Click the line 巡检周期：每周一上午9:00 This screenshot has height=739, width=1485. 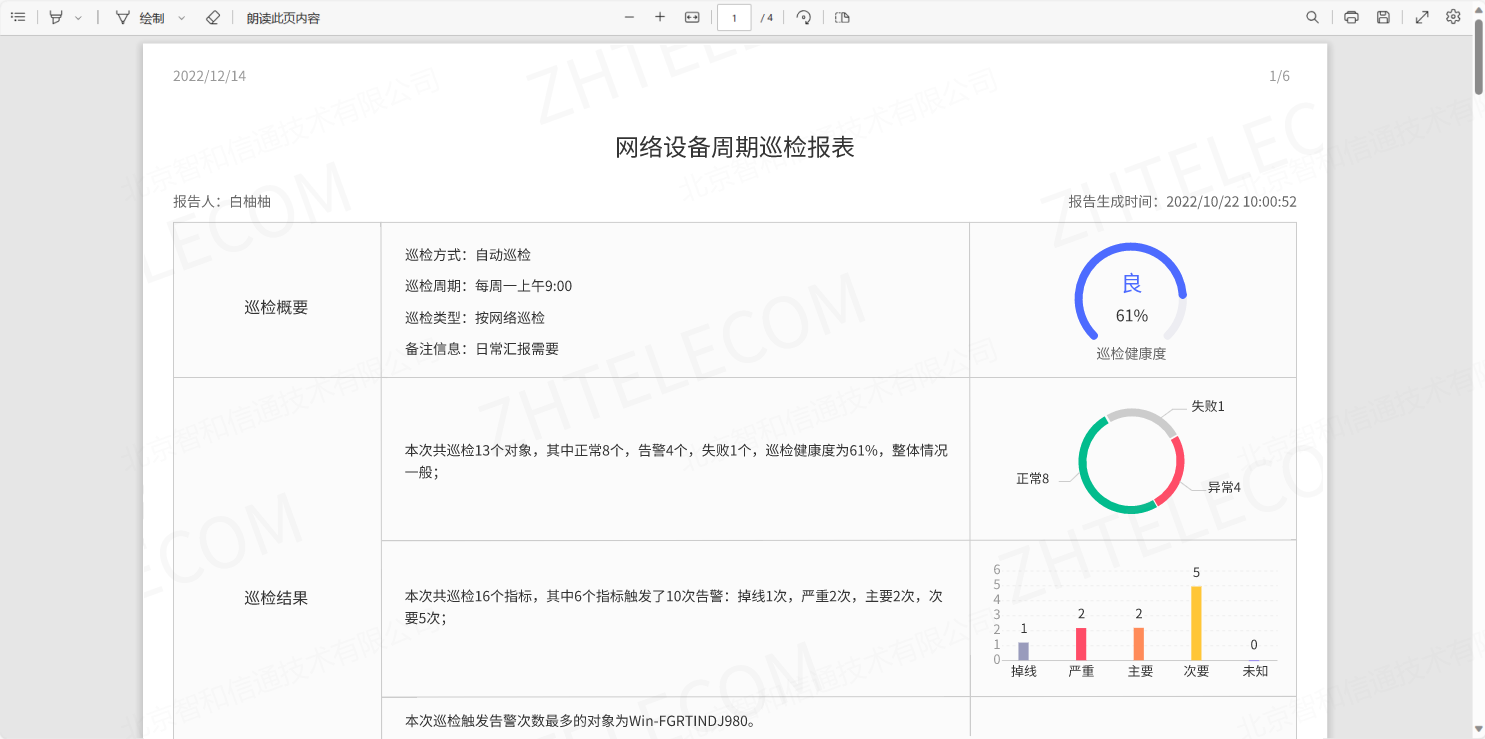(x=489, y=286)
